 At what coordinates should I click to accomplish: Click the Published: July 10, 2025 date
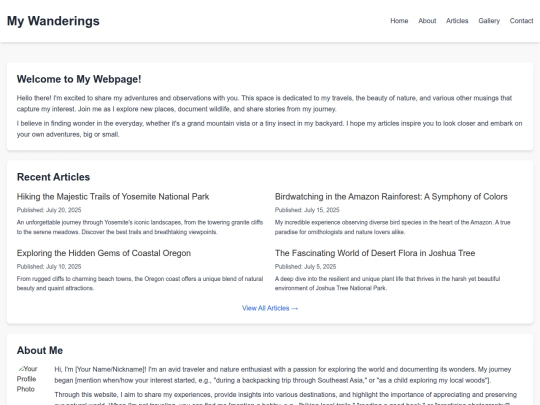pyautogui.click(x=49, y=267)
